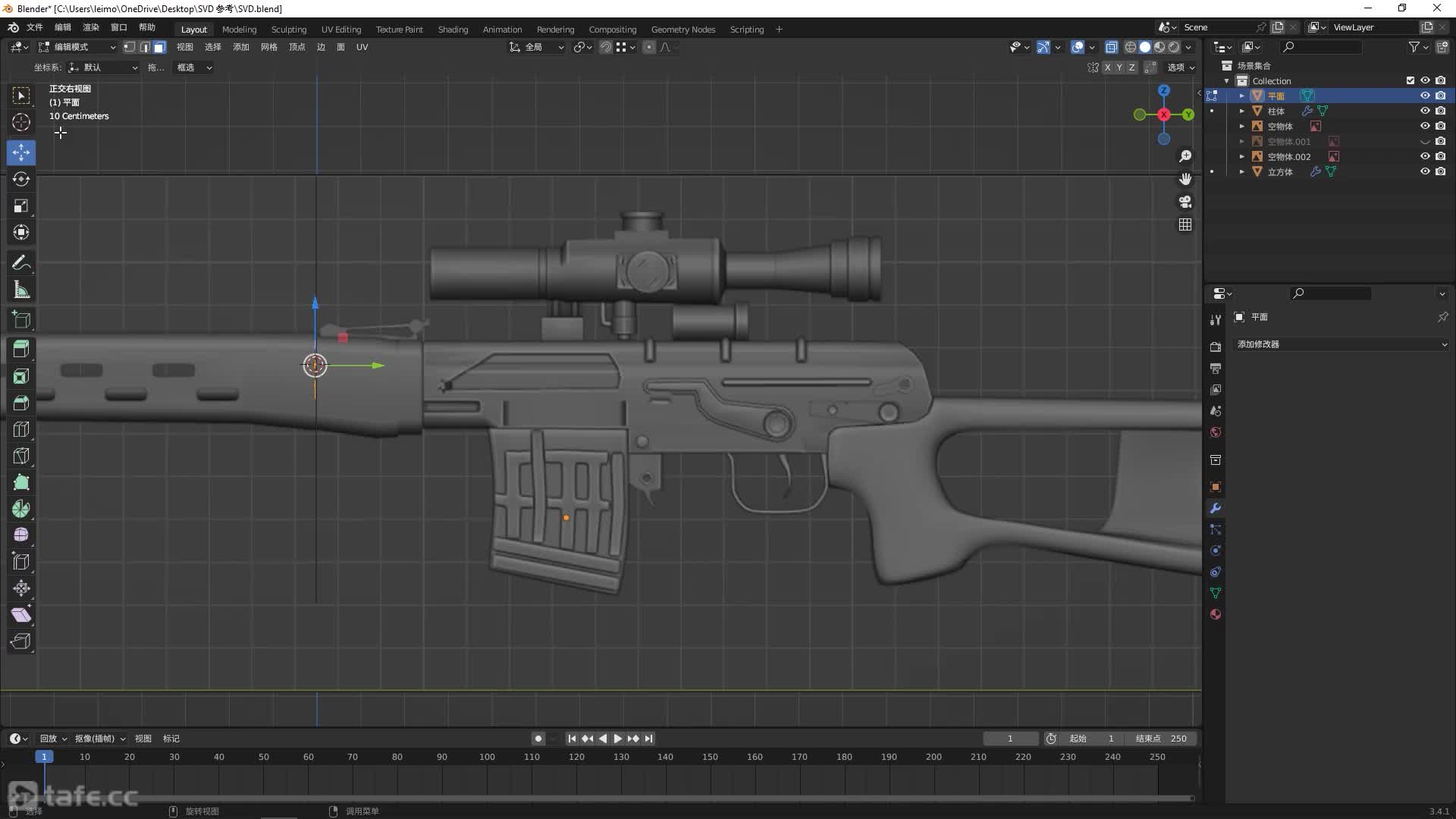This screenshot has height=819, width=1456.
Task: Select the Rip Region tool
Action: 21,642
